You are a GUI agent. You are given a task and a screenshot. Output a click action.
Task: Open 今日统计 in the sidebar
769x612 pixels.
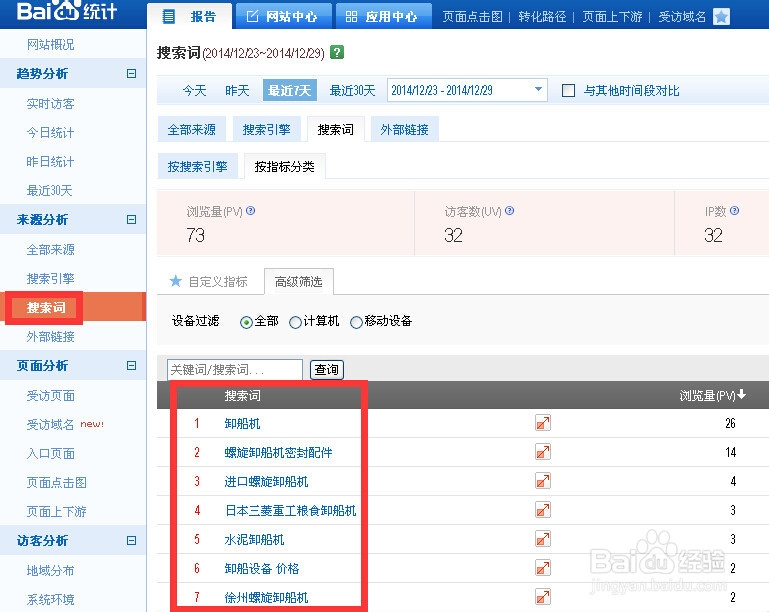coord(51,132)
